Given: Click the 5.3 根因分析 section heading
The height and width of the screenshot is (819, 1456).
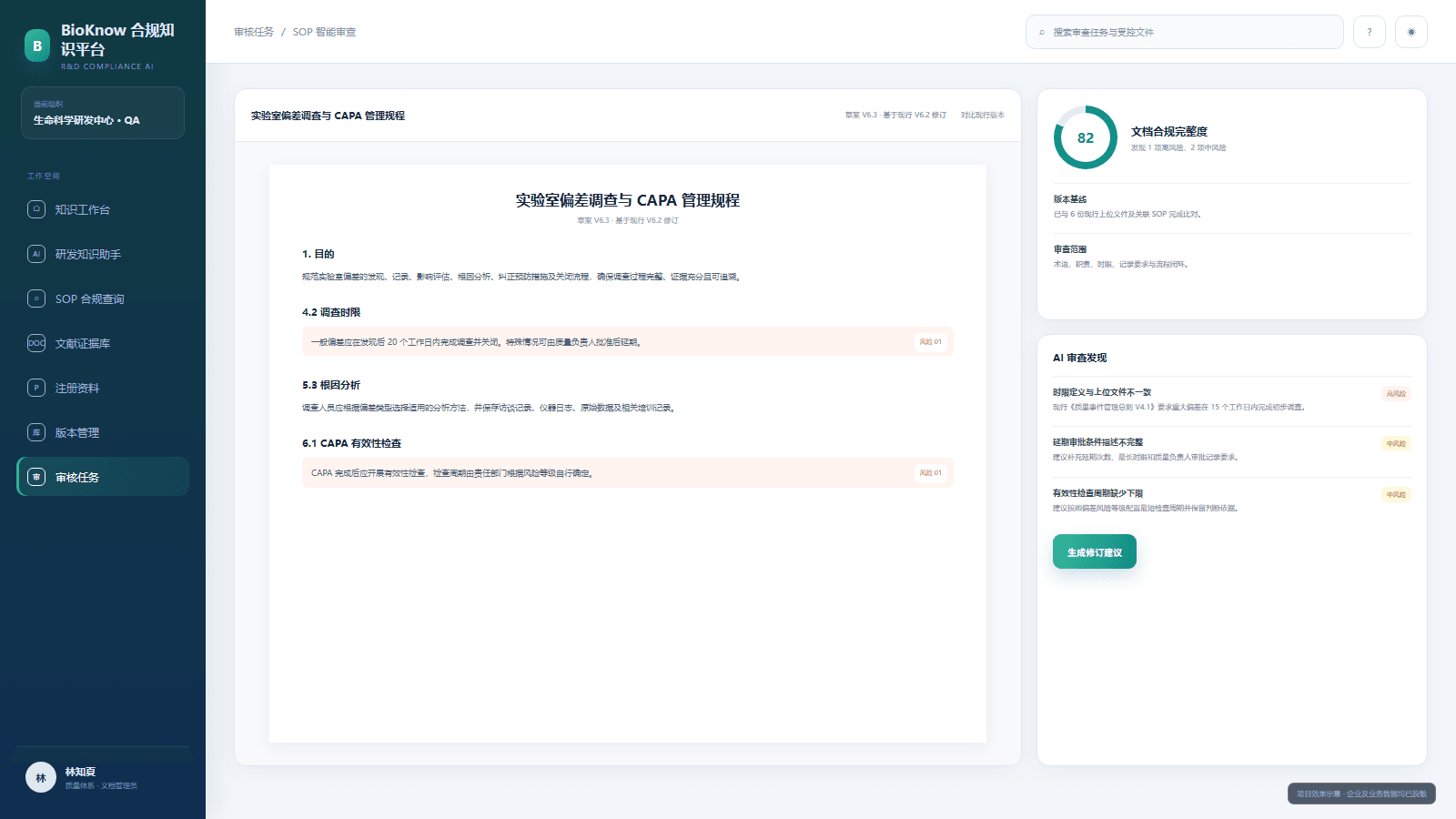Looking at the screenshot, I should pyautogui.click(x=331, y=385).
